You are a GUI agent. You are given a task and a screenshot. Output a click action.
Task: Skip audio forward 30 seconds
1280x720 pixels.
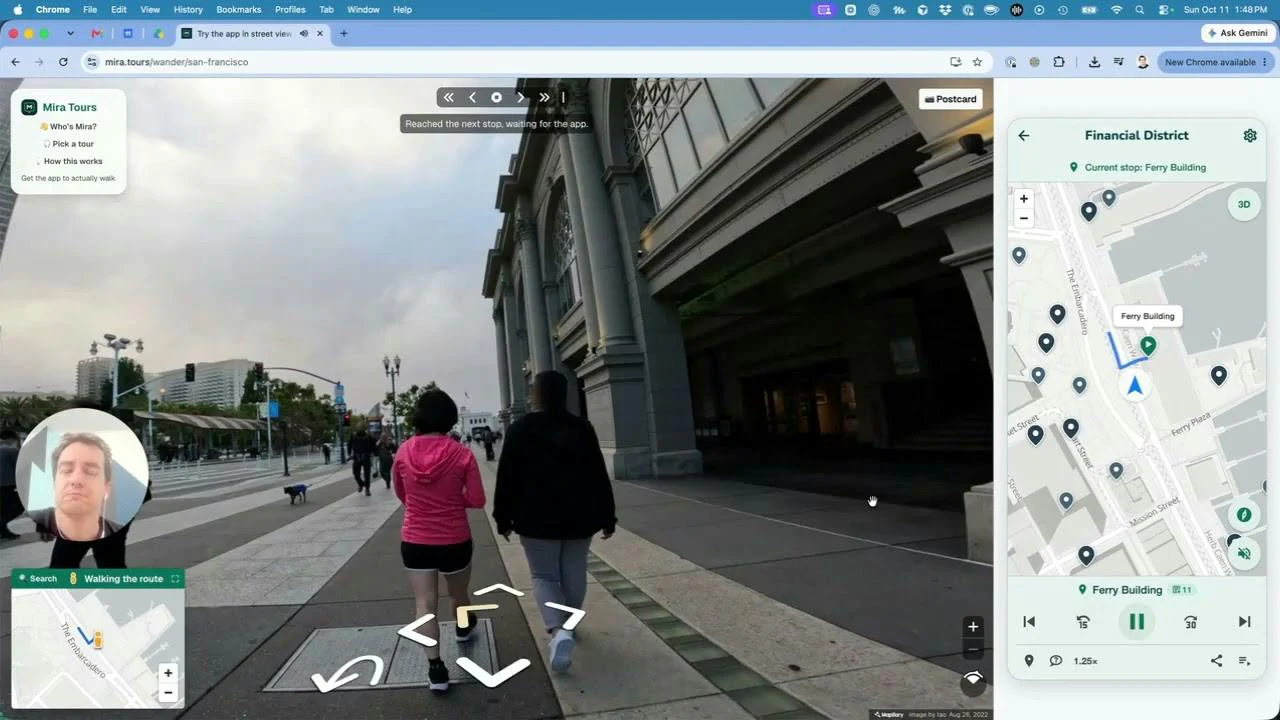(x=1190, y=622)
